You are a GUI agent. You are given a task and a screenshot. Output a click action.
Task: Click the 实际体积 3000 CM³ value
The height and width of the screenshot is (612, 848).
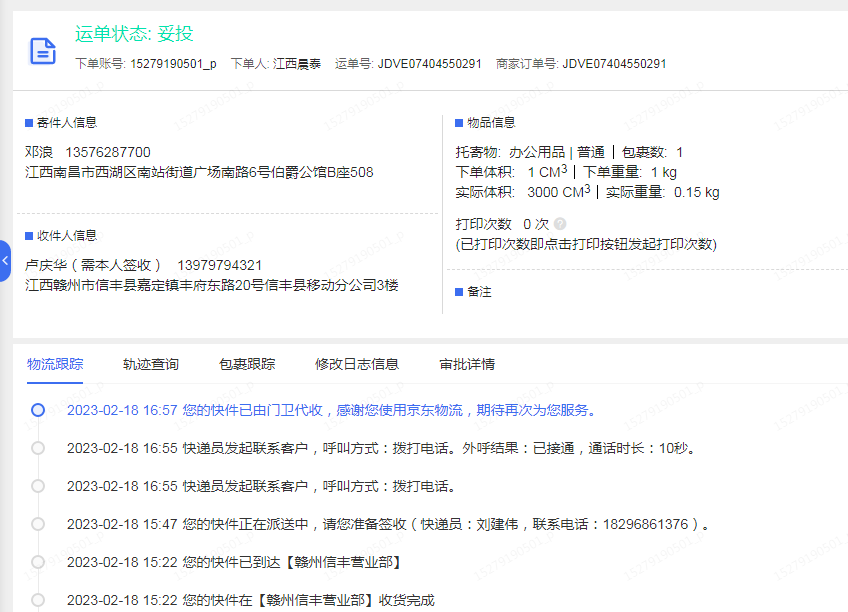click(x=559, y=192)
